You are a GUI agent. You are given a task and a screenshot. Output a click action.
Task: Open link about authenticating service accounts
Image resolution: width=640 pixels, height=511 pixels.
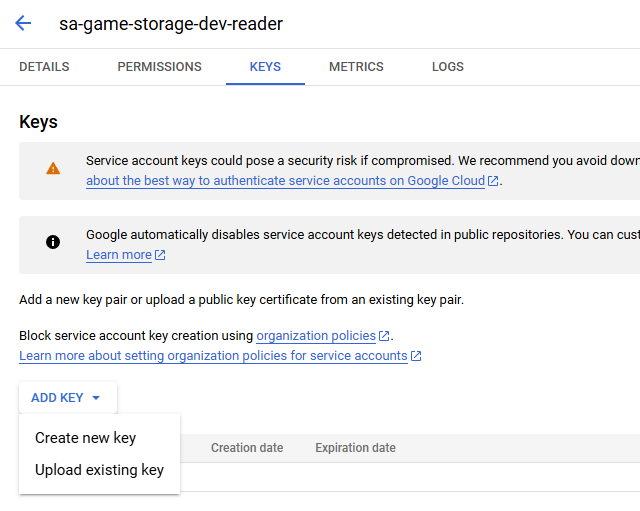(285, 181)
